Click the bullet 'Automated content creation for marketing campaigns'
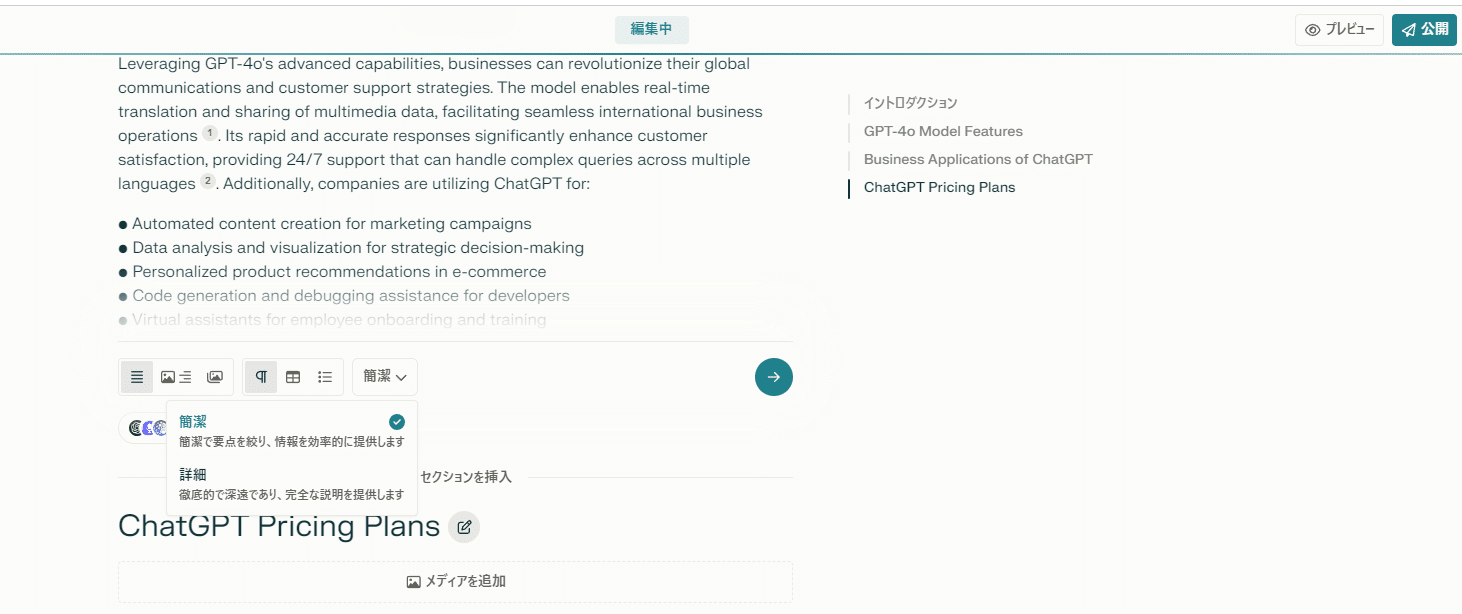Screen dimensions: 1462x614 point(325,224)
